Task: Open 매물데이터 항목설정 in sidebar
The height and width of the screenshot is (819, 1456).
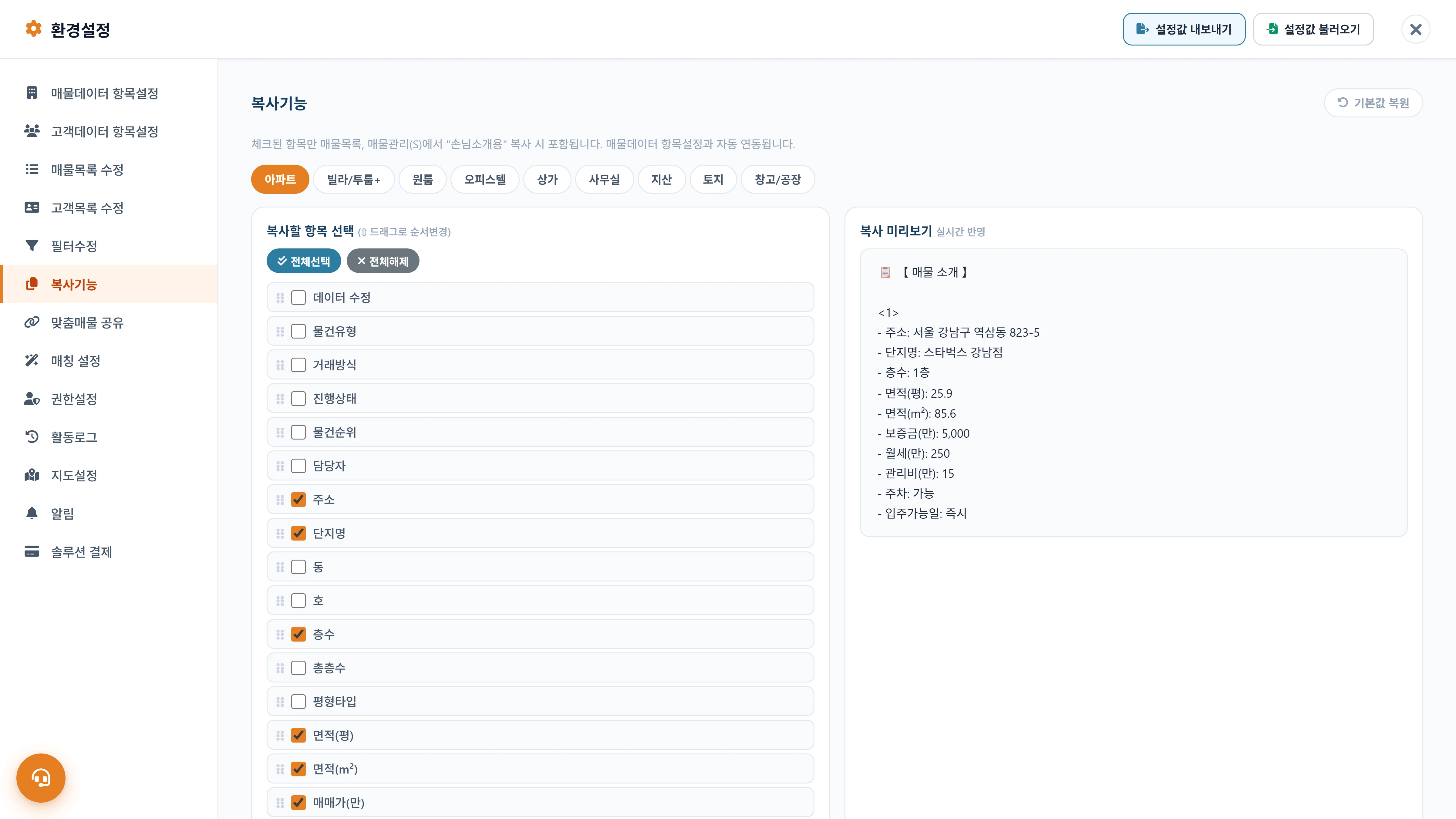Action: (x=109, y=93)
